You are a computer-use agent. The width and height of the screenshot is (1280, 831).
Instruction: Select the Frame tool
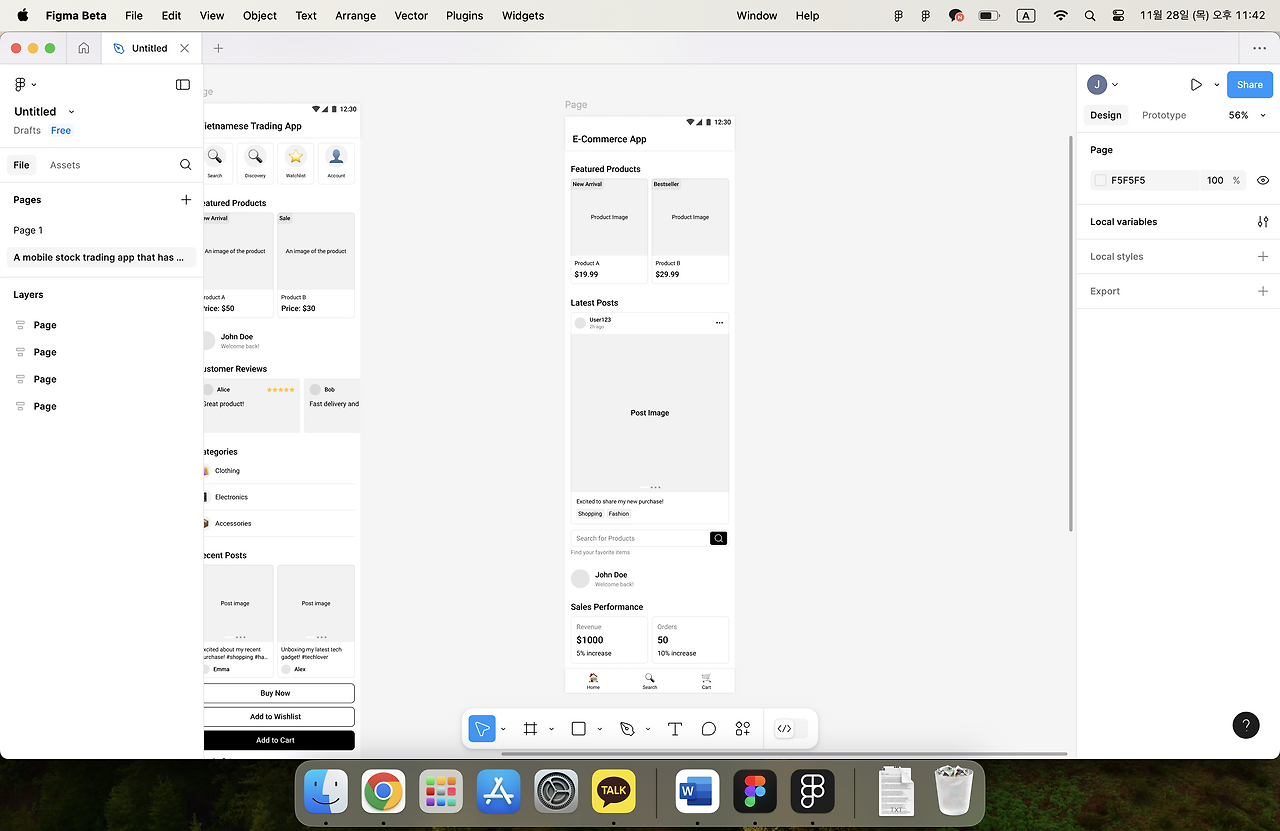530,729
